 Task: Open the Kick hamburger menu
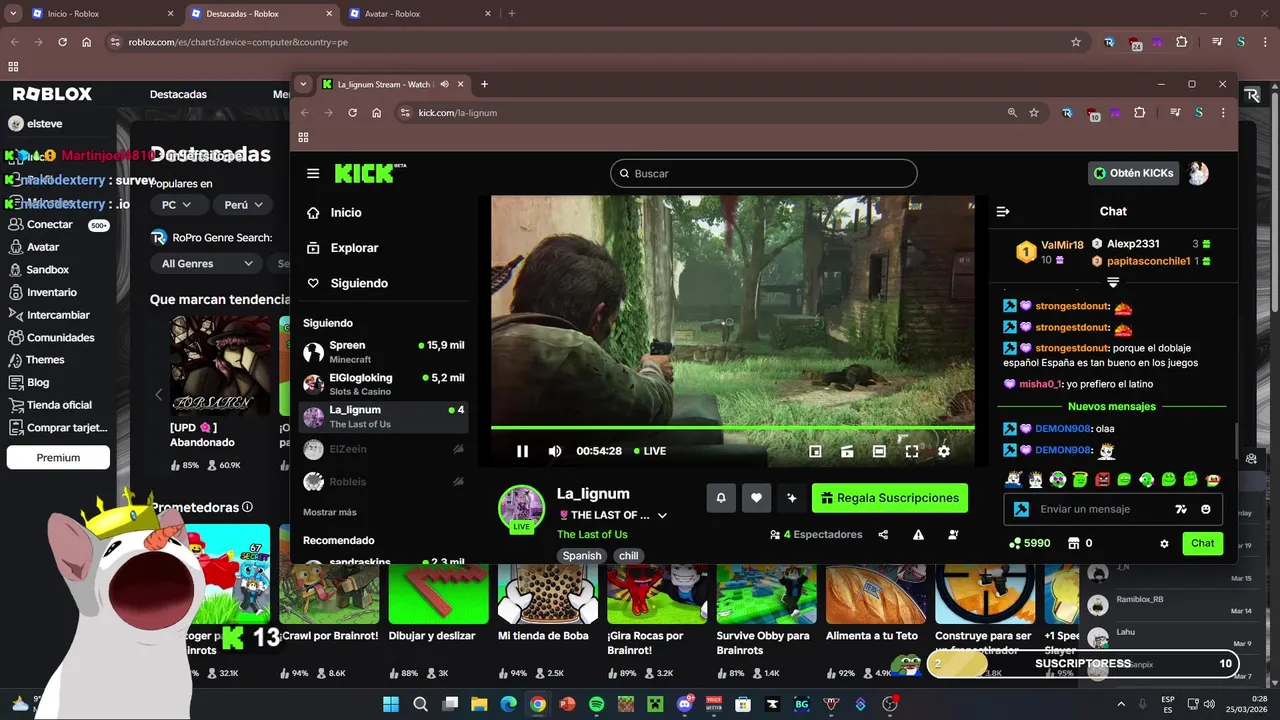(x=313, y=173)
